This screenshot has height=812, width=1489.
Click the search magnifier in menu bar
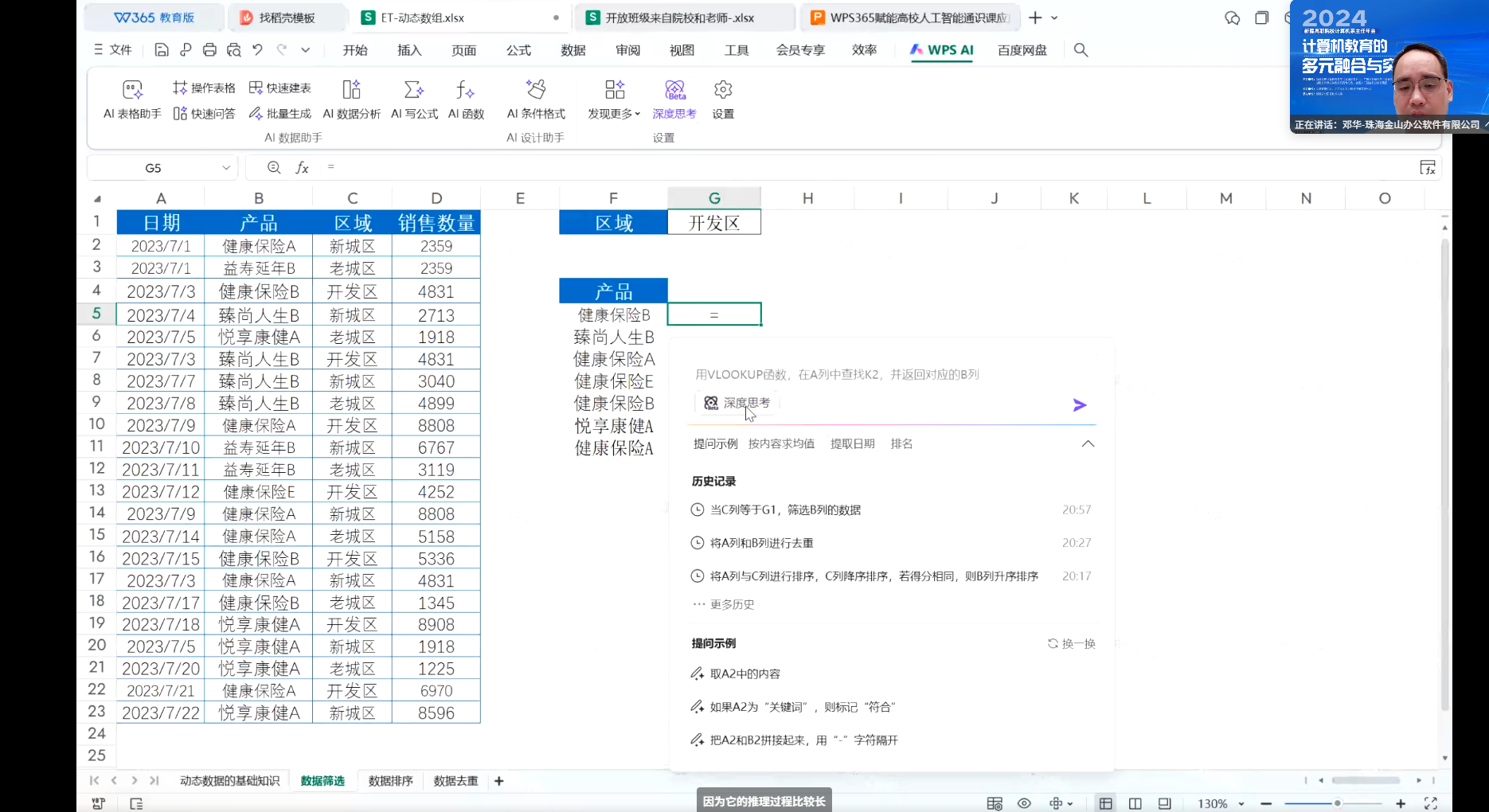[1081, 50]
